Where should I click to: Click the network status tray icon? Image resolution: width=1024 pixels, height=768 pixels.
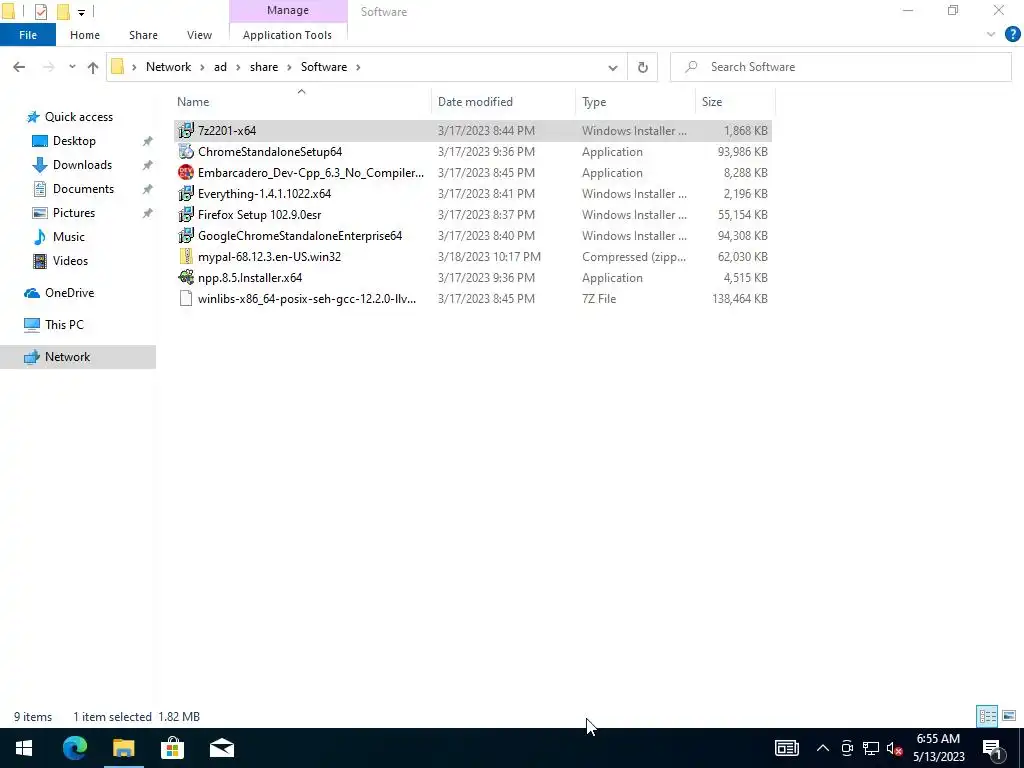(871, 748)
